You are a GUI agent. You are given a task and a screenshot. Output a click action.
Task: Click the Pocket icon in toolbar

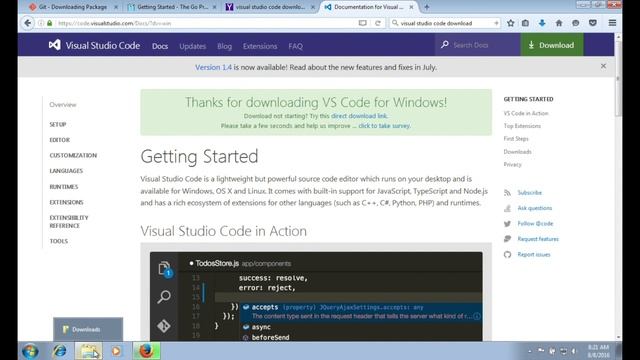(593, 23)
